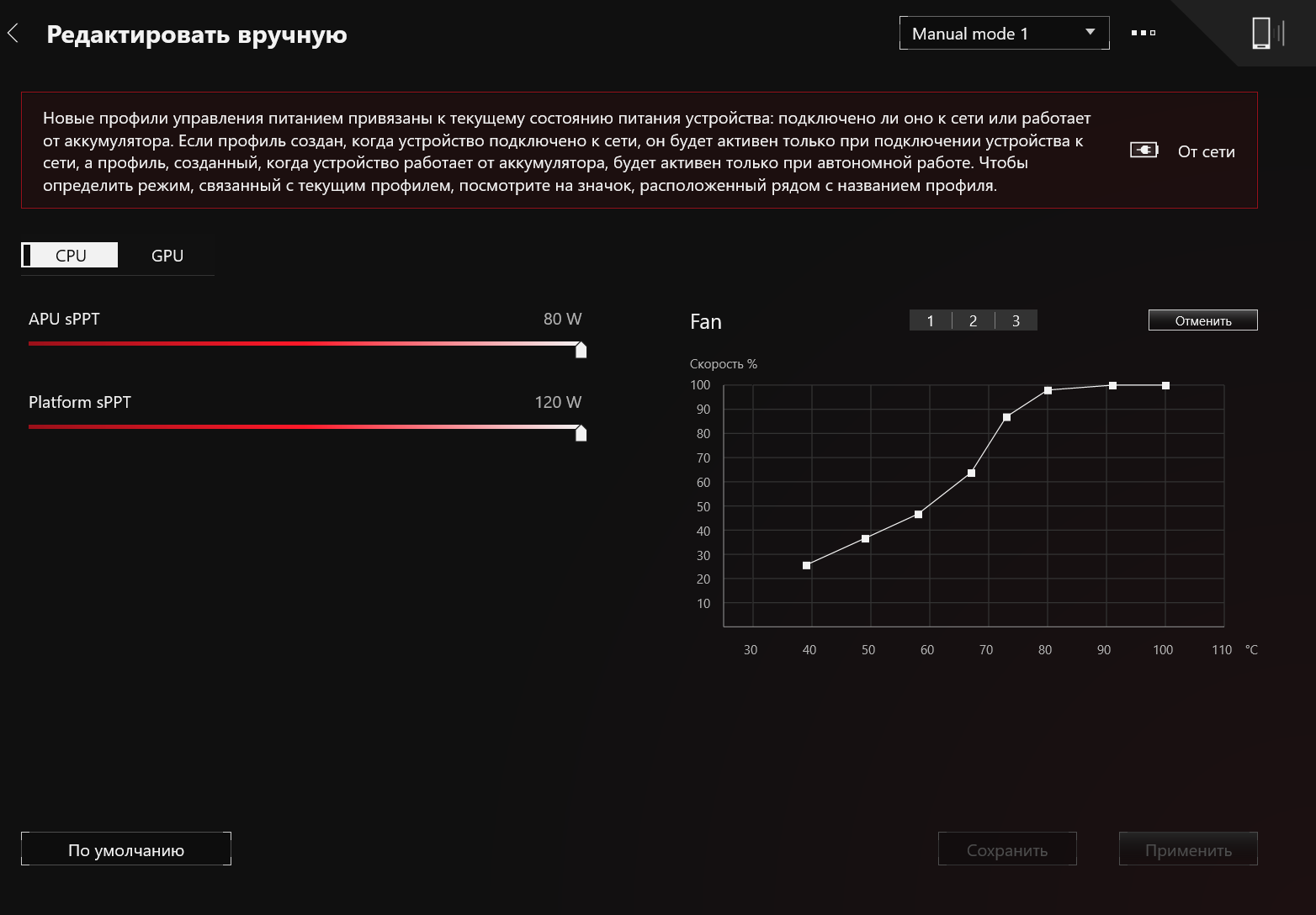Select fan curve point at 60°C
The width and height of the screenshot is (1316, 915).
(918, 514)
